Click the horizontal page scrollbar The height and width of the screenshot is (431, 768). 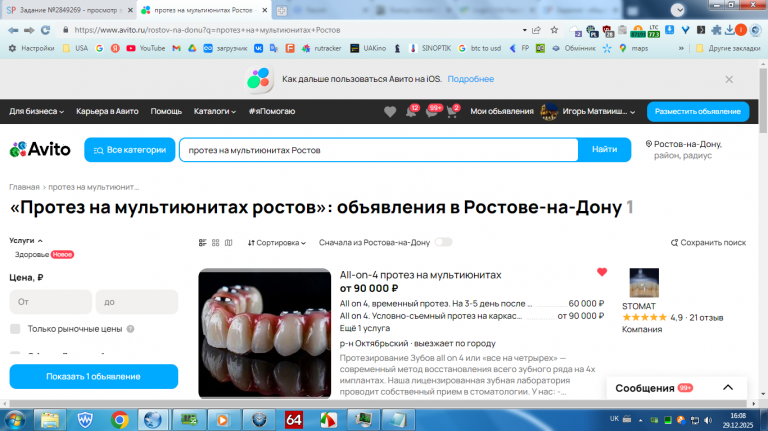pyautogui.click(x=379, y=404)
